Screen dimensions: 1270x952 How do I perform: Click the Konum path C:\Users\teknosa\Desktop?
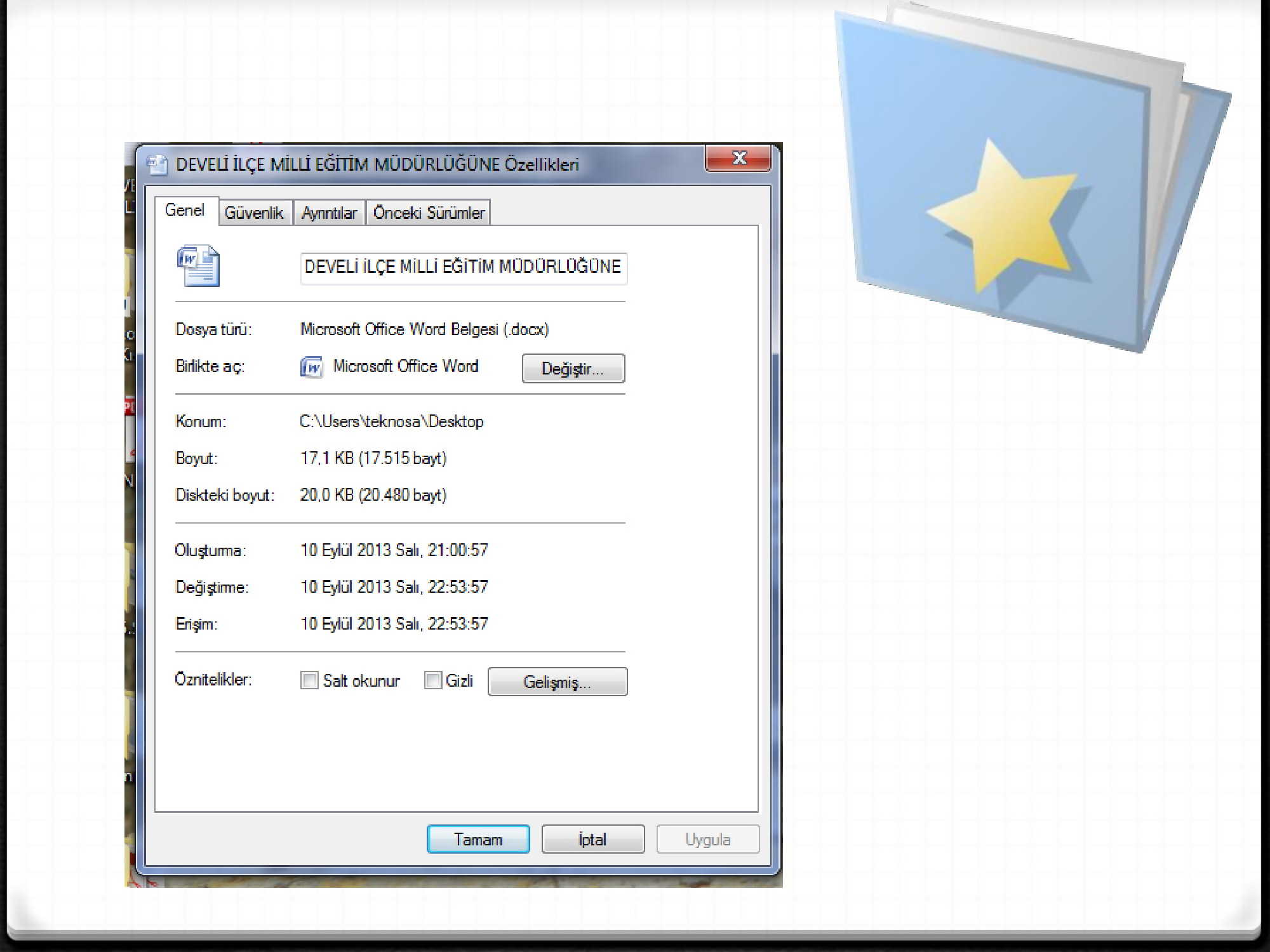(x=392, y=421)
